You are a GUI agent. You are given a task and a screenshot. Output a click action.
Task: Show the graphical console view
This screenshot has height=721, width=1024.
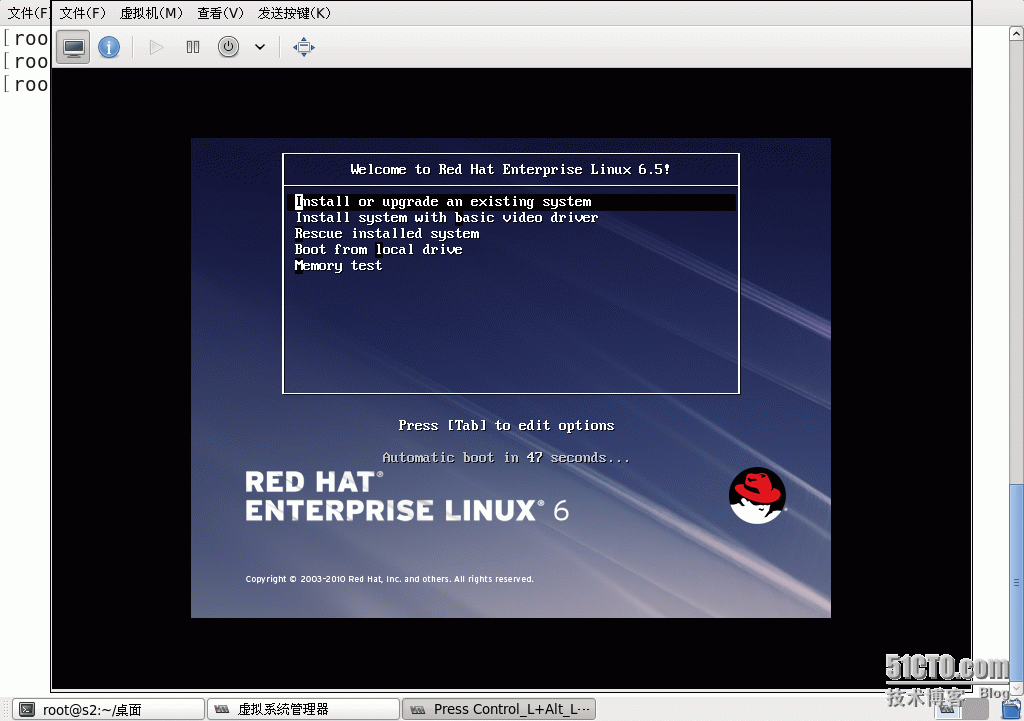[73, 47]
